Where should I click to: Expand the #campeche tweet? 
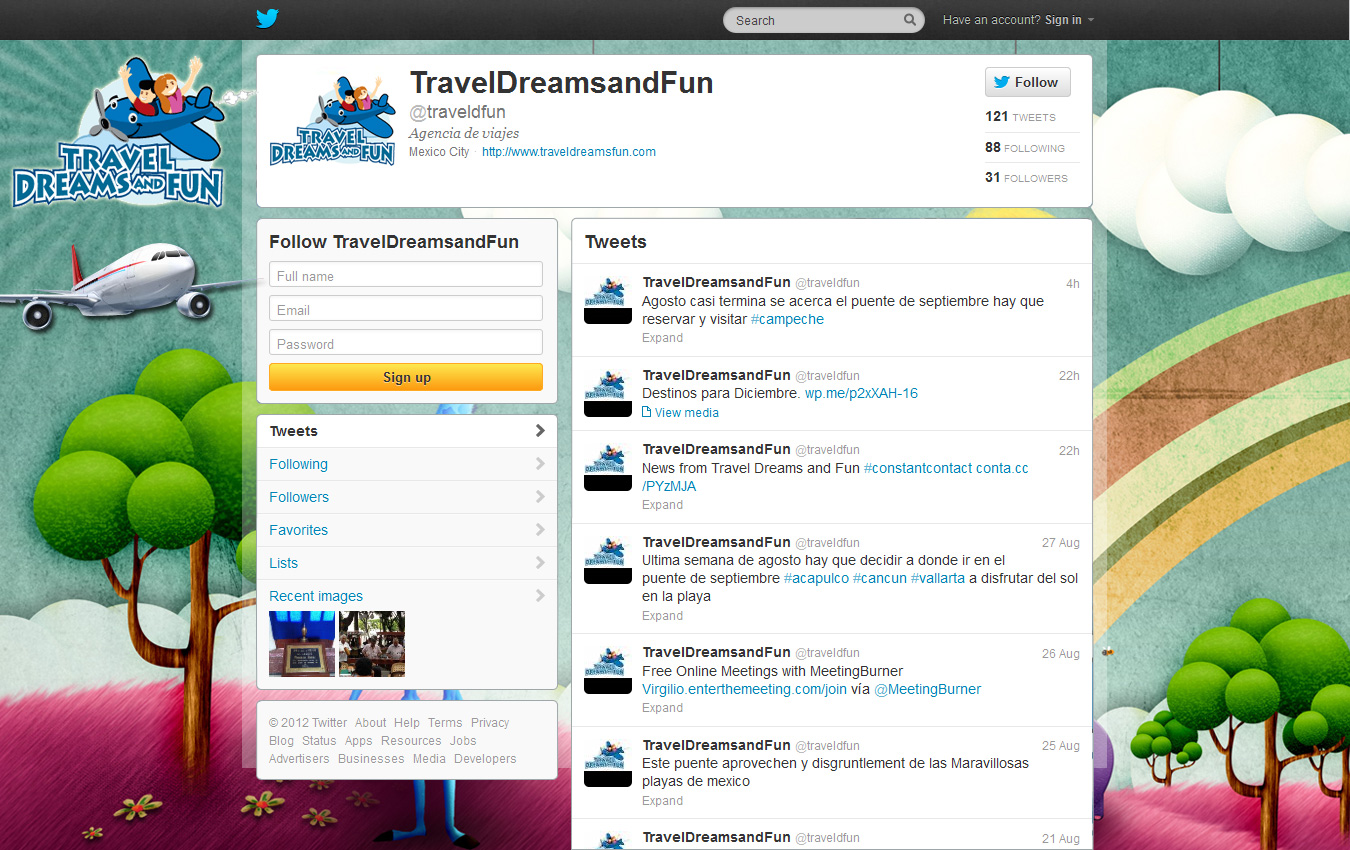pos(662,338)
